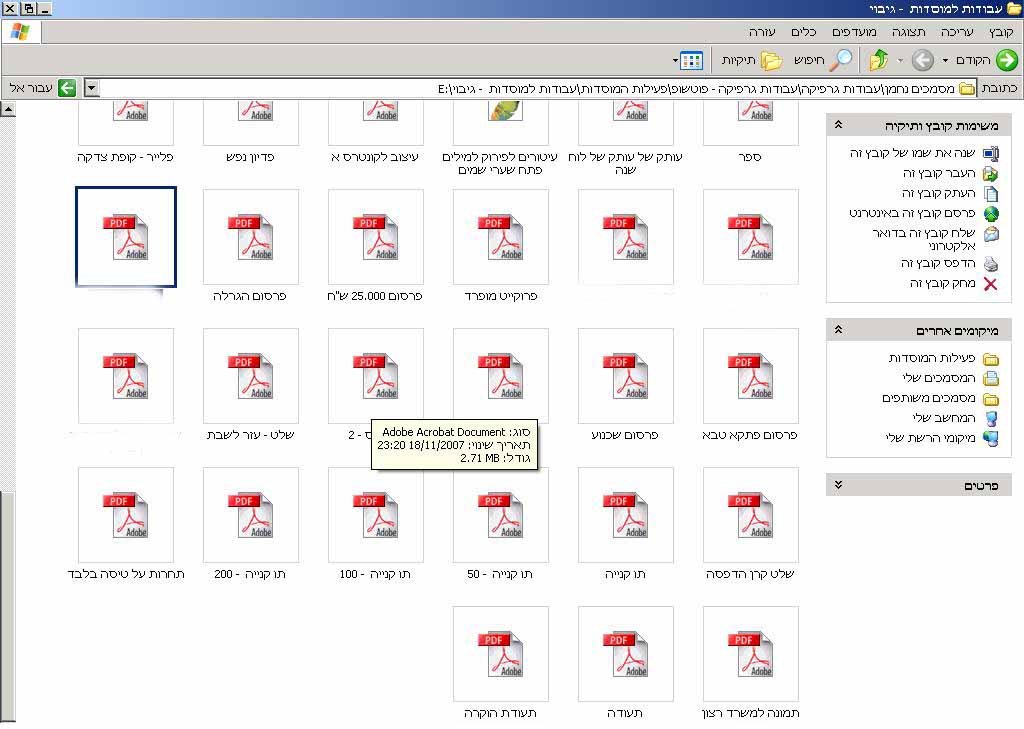The image size is (1024, 729).
Task: Click file name עיצוב לקונטרס א
Action: (x=375, y=157)
